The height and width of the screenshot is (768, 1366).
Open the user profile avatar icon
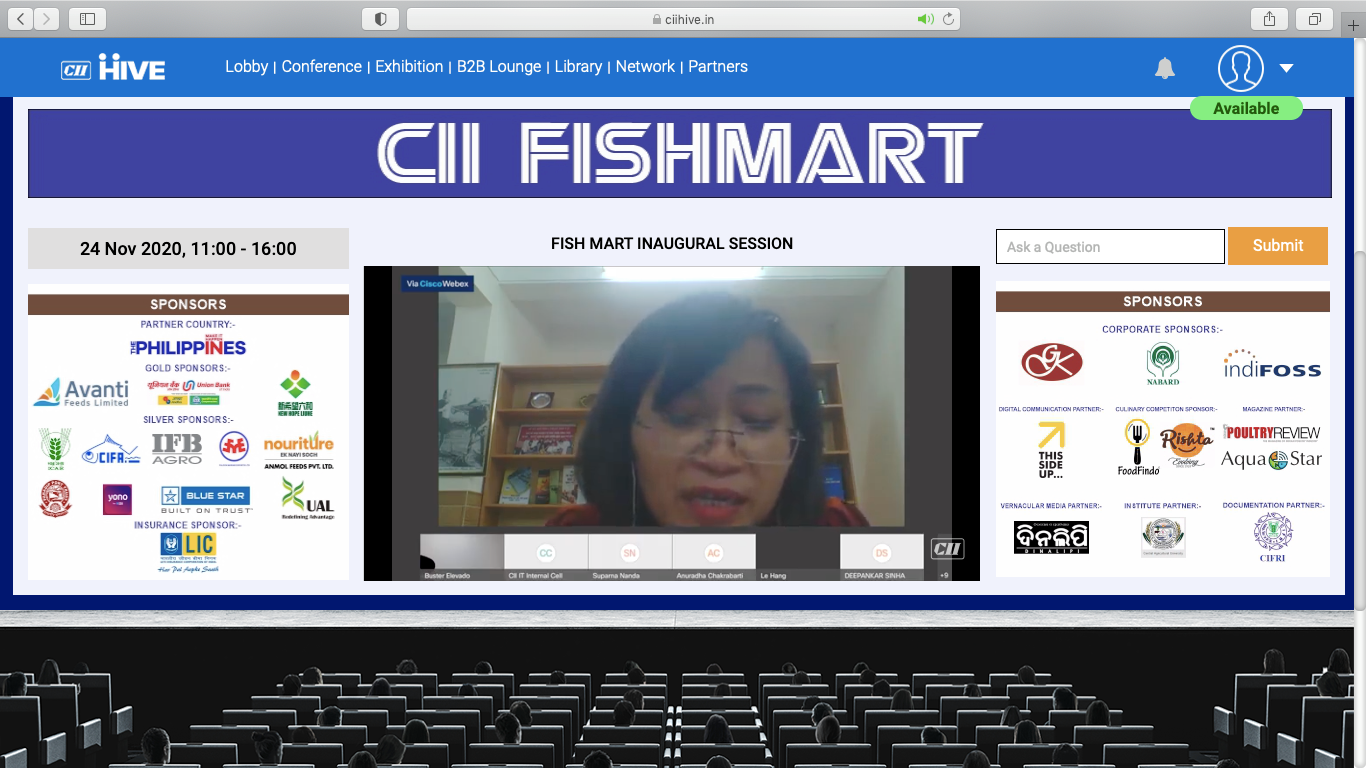(x=1240, y=68)
